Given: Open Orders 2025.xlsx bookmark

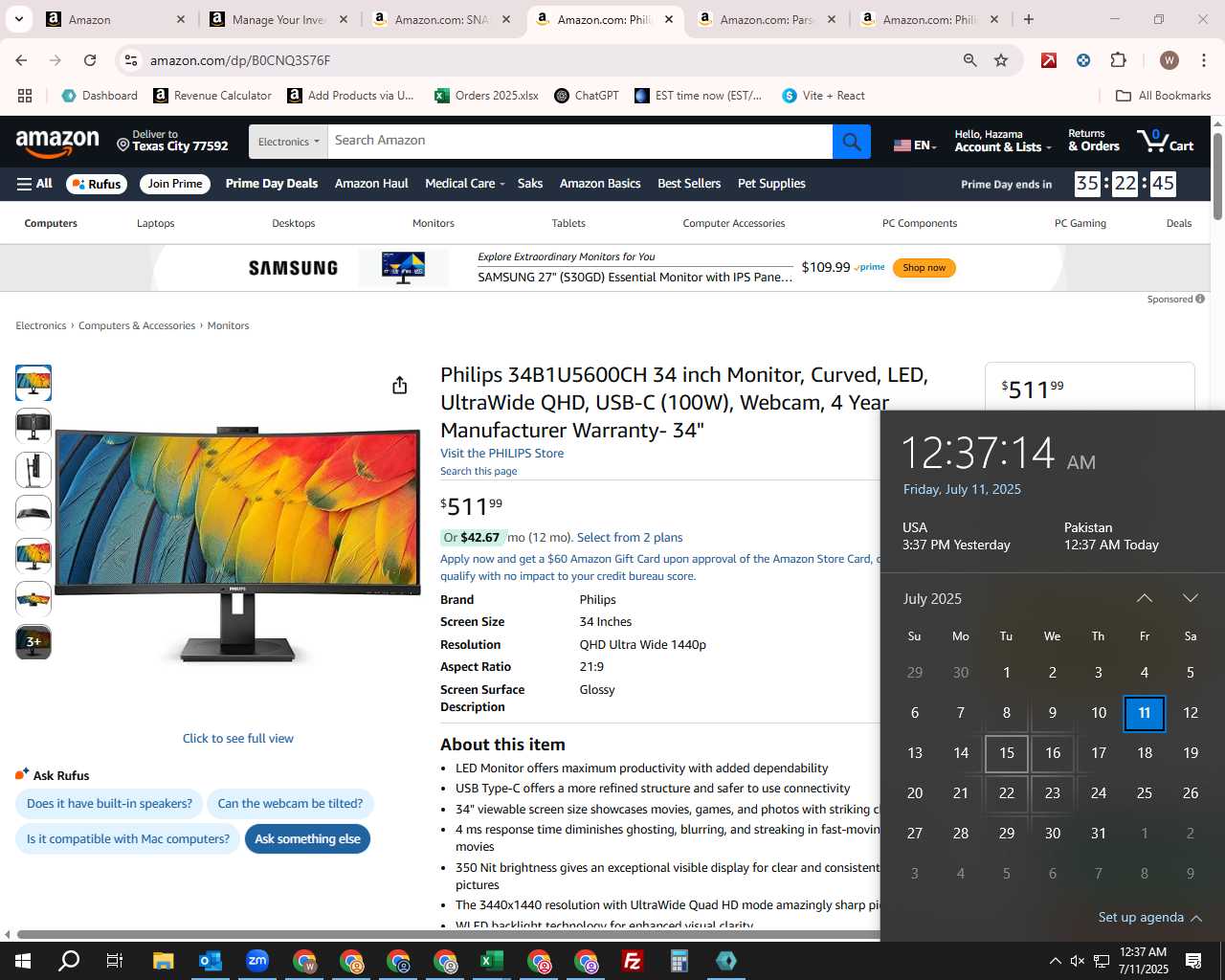Looking at the screenshot, I should click(x=486, y=96).
